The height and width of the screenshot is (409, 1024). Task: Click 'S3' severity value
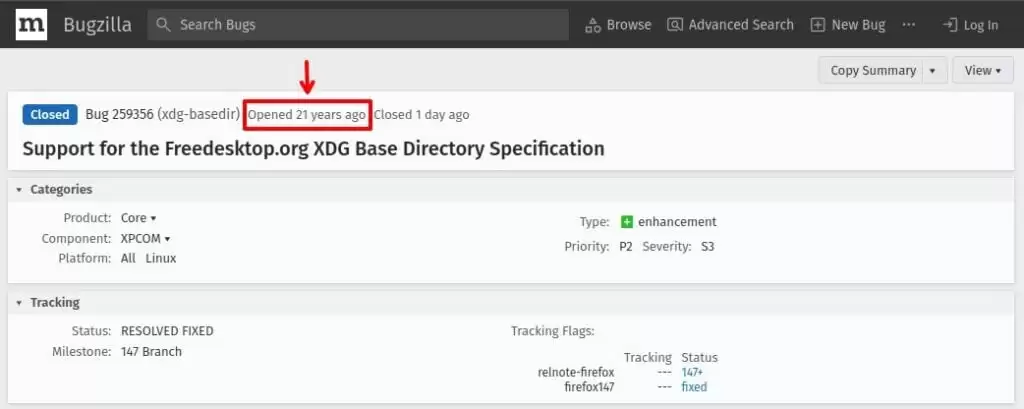tap(708, 247)
